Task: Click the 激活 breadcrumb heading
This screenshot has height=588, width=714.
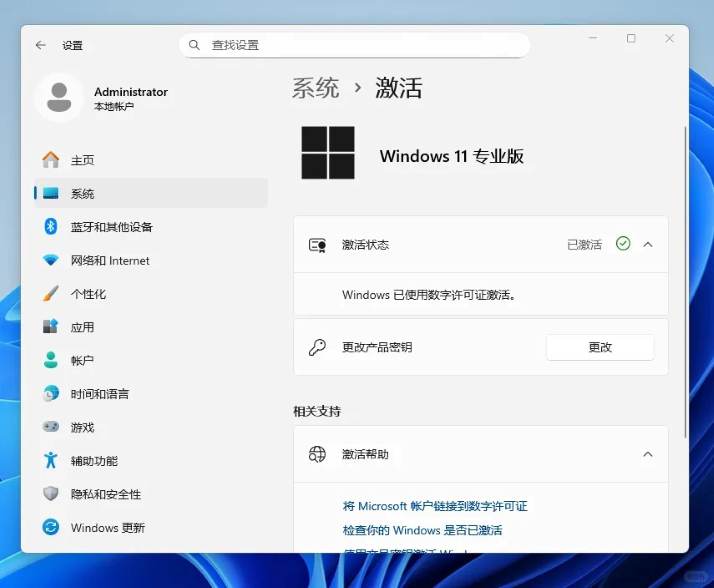Action: pyautogui.click(x=399, y=88)
